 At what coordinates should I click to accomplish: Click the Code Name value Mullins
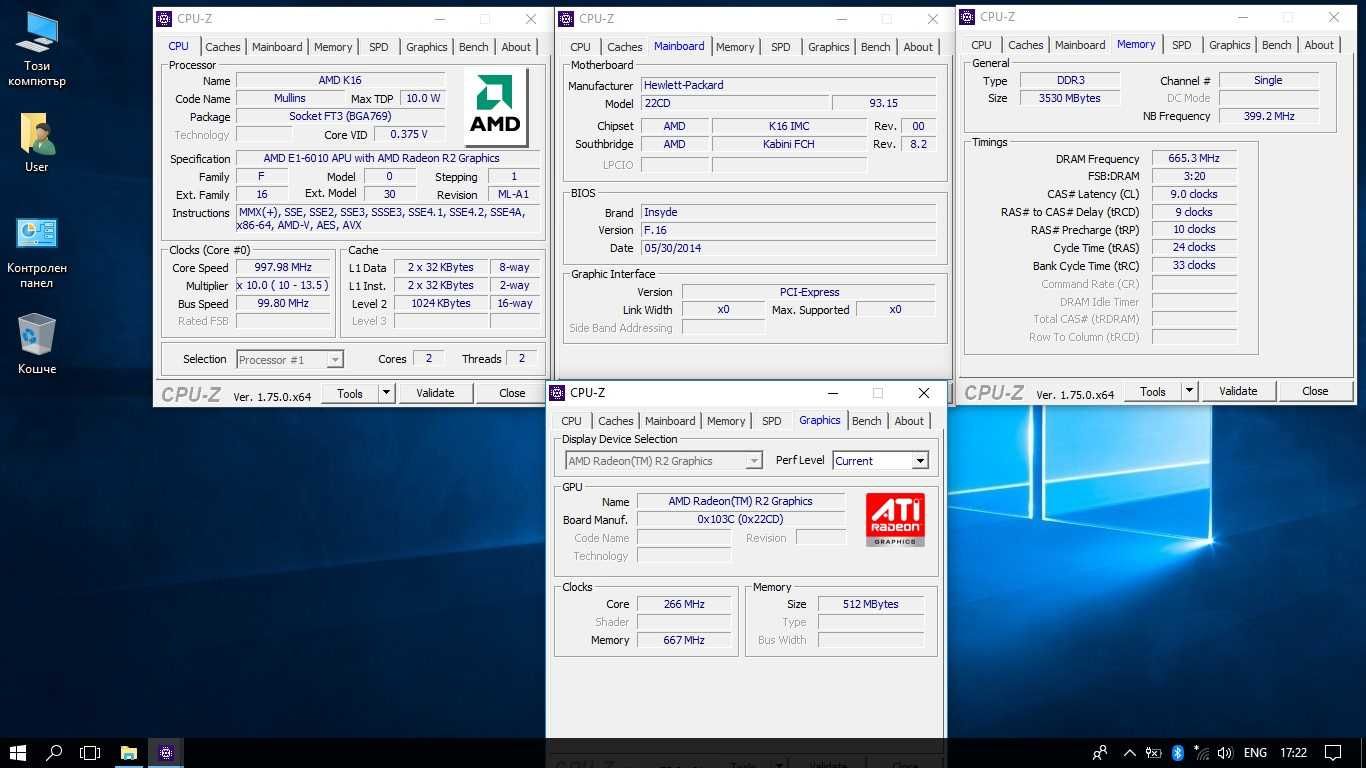290,99
